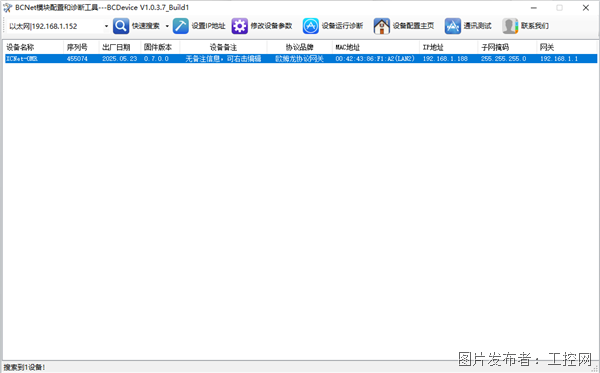600x373 pixels.
Task: Minimize the BCDevice window
Action: pyautogui.click(x=534, y=8)
